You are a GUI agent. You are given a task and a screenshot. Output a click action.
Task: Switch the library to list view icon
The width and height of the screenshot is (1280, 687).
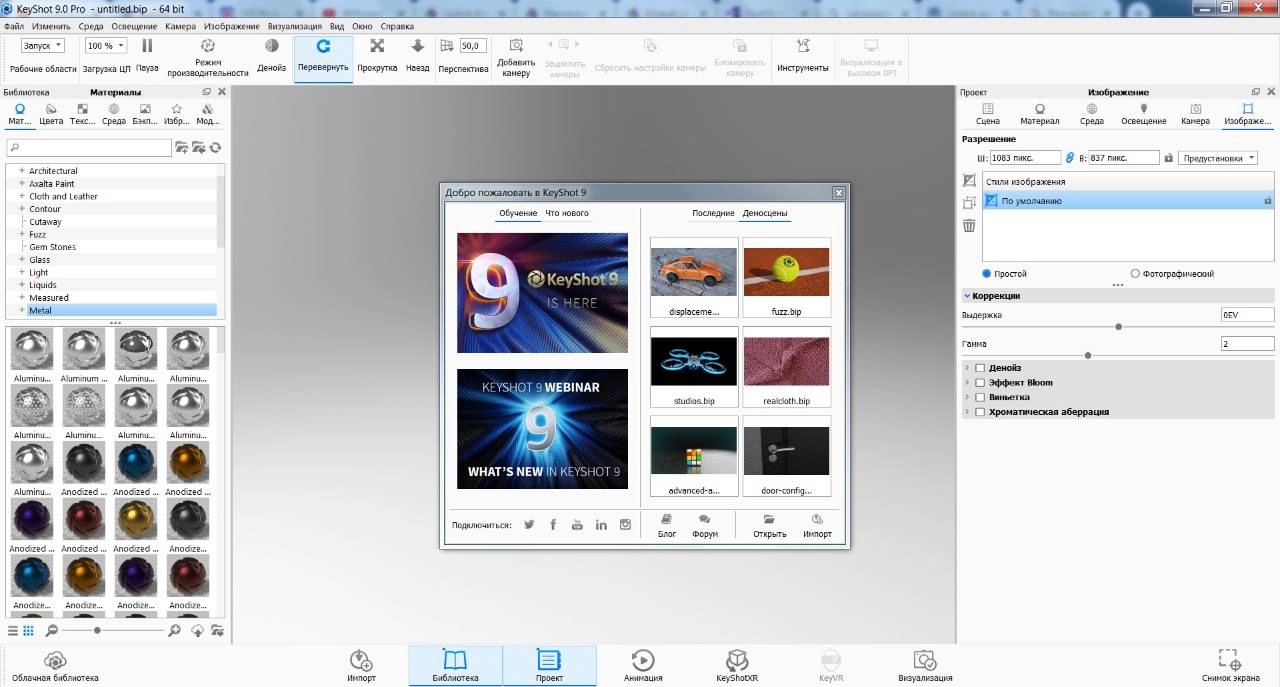point(13,631)
